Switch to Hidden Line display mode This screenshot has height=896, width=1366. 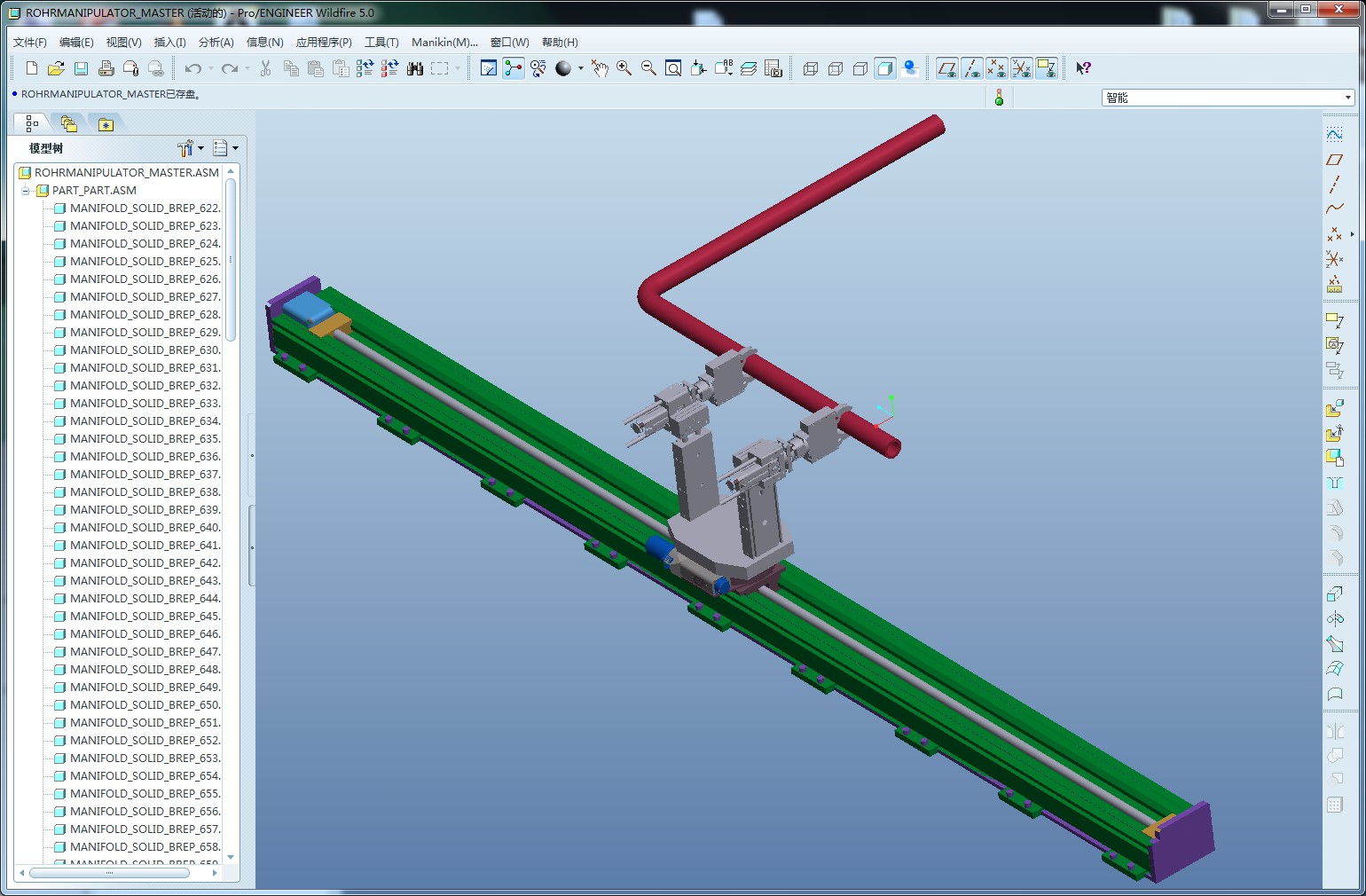click(x=836, y=68)
